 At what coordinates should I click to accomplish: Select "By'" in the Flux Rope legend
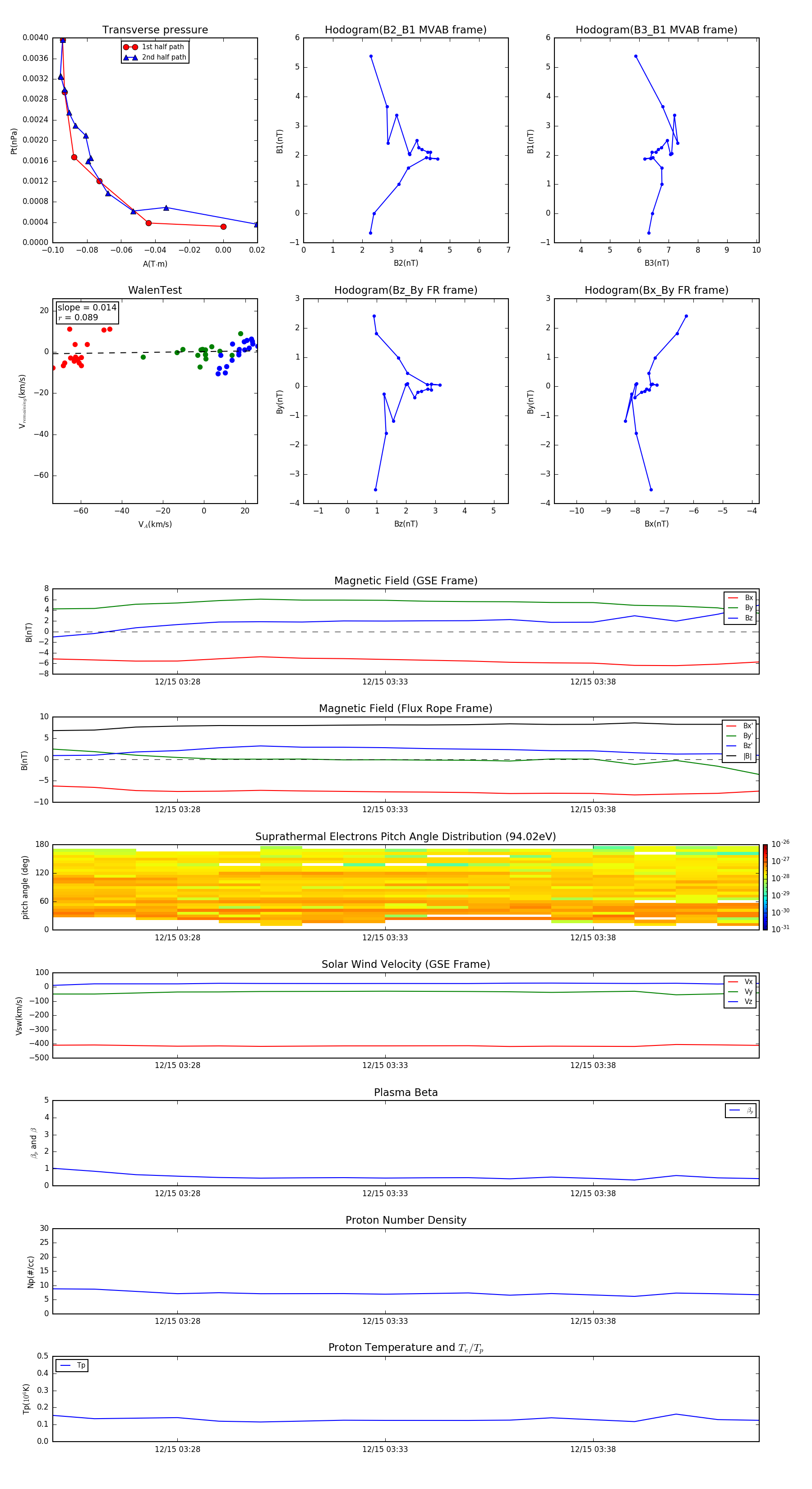(740, 736)
